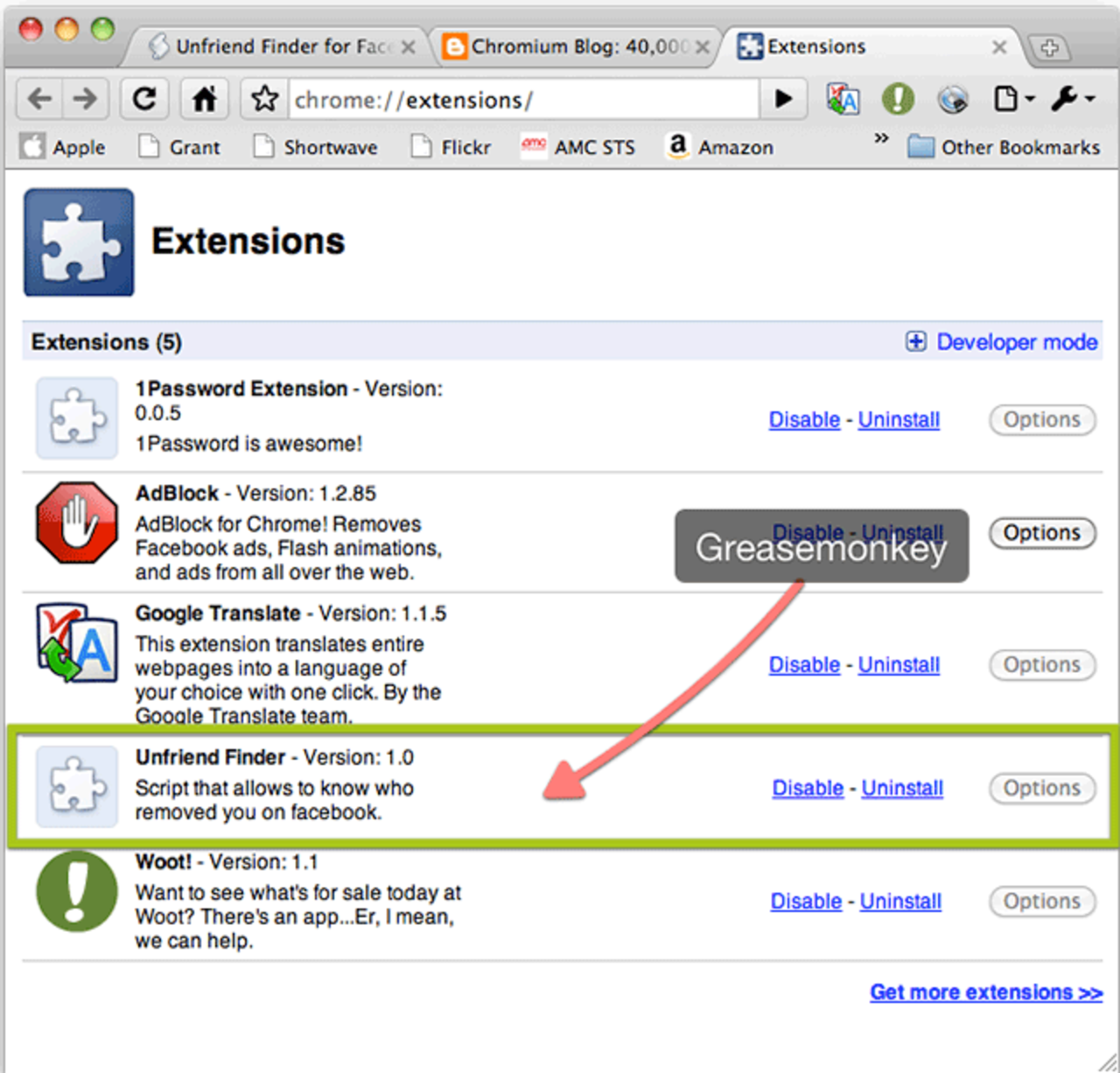The width and height of the screenshot is (1120, 1073).
Task: Open the translate page tool
Action: [x=842, y=99]
